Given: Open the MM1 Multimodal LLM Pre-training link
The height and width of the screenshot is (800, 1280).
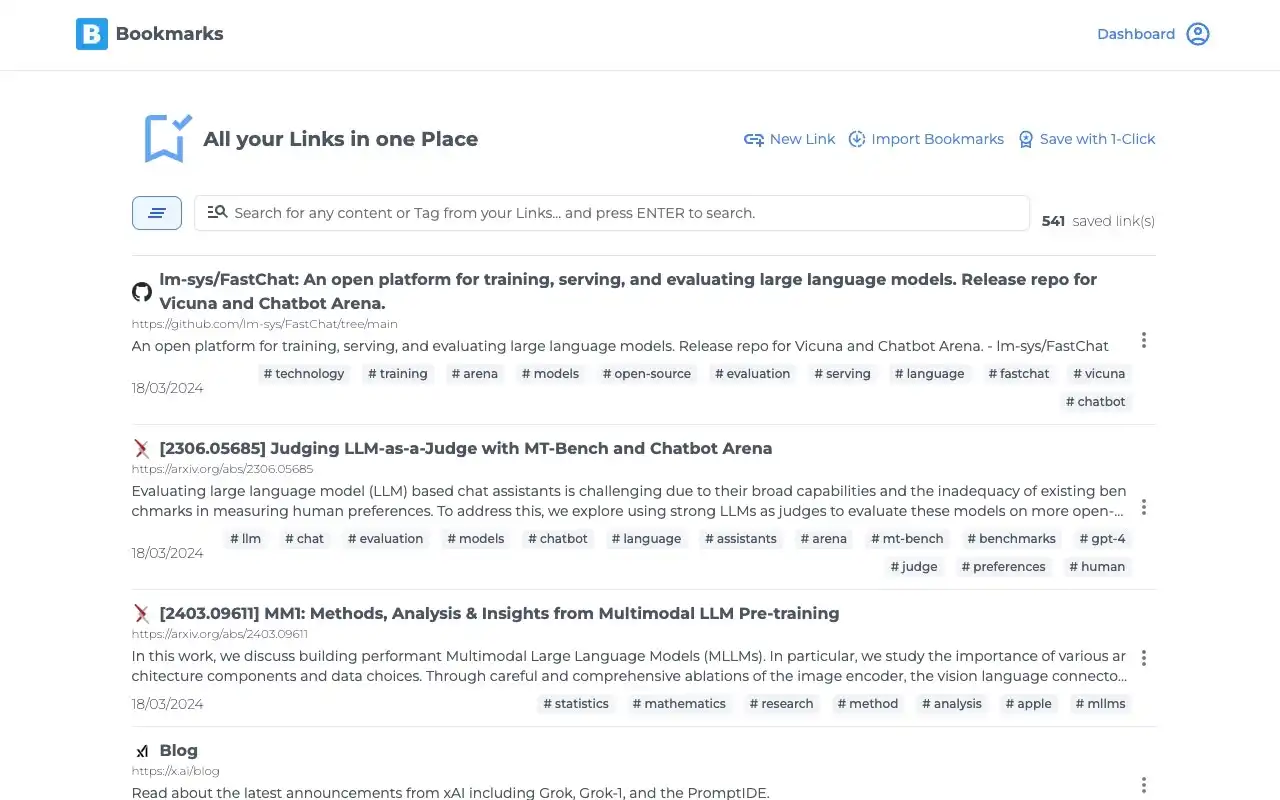Looking at the screenshot, I should [x=499, y=613].
